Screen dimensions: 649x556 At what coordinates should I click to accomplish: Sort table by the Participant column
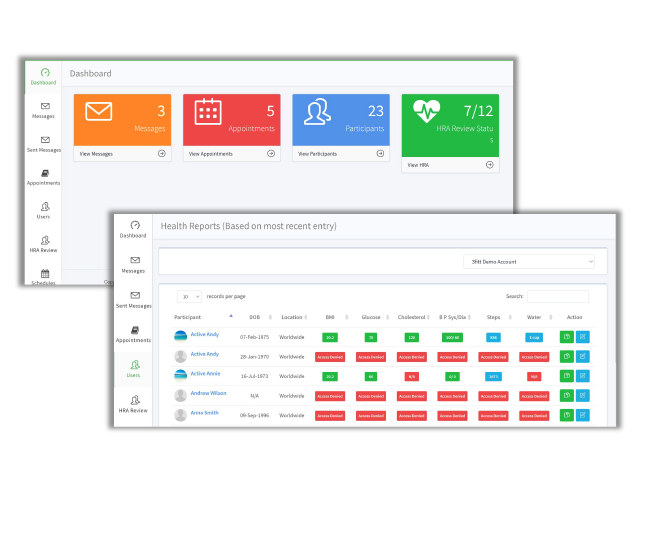pos(203,317)
